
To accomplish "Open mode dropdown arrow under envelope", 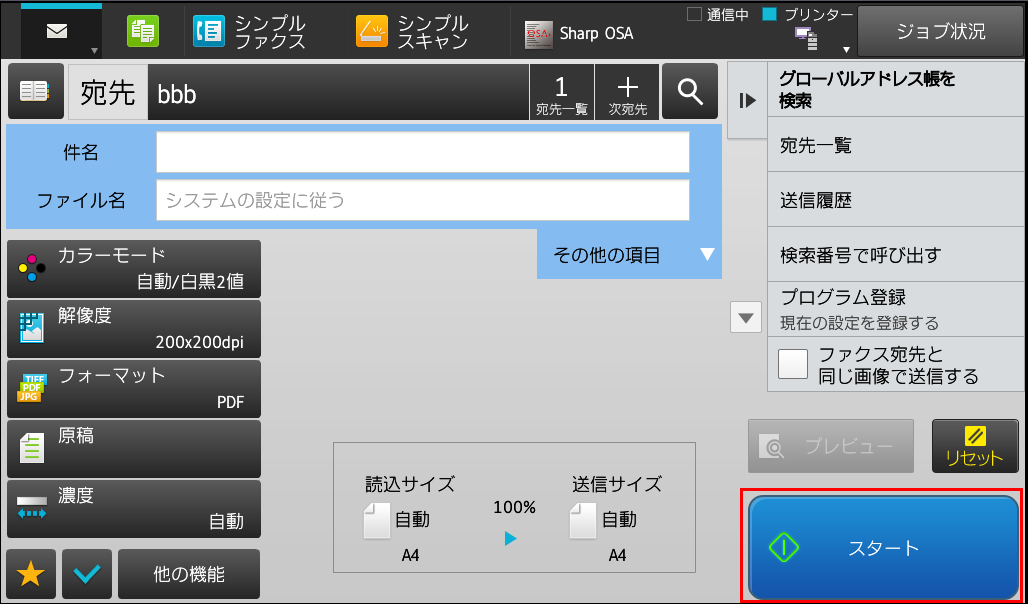I will (94, 50).
